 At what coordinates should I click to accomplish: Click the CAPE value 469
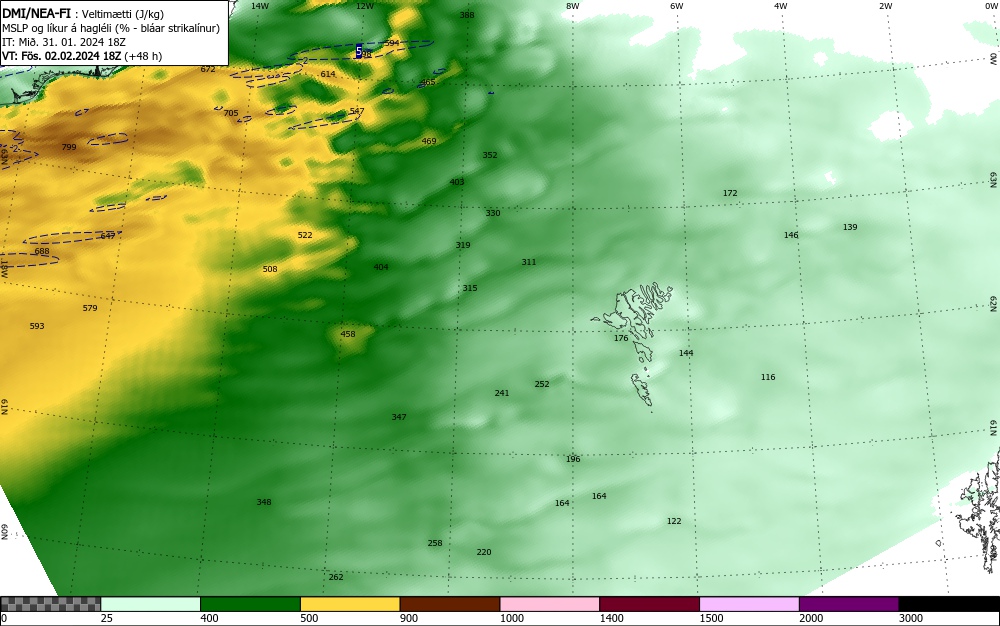(x=429, y=142)
